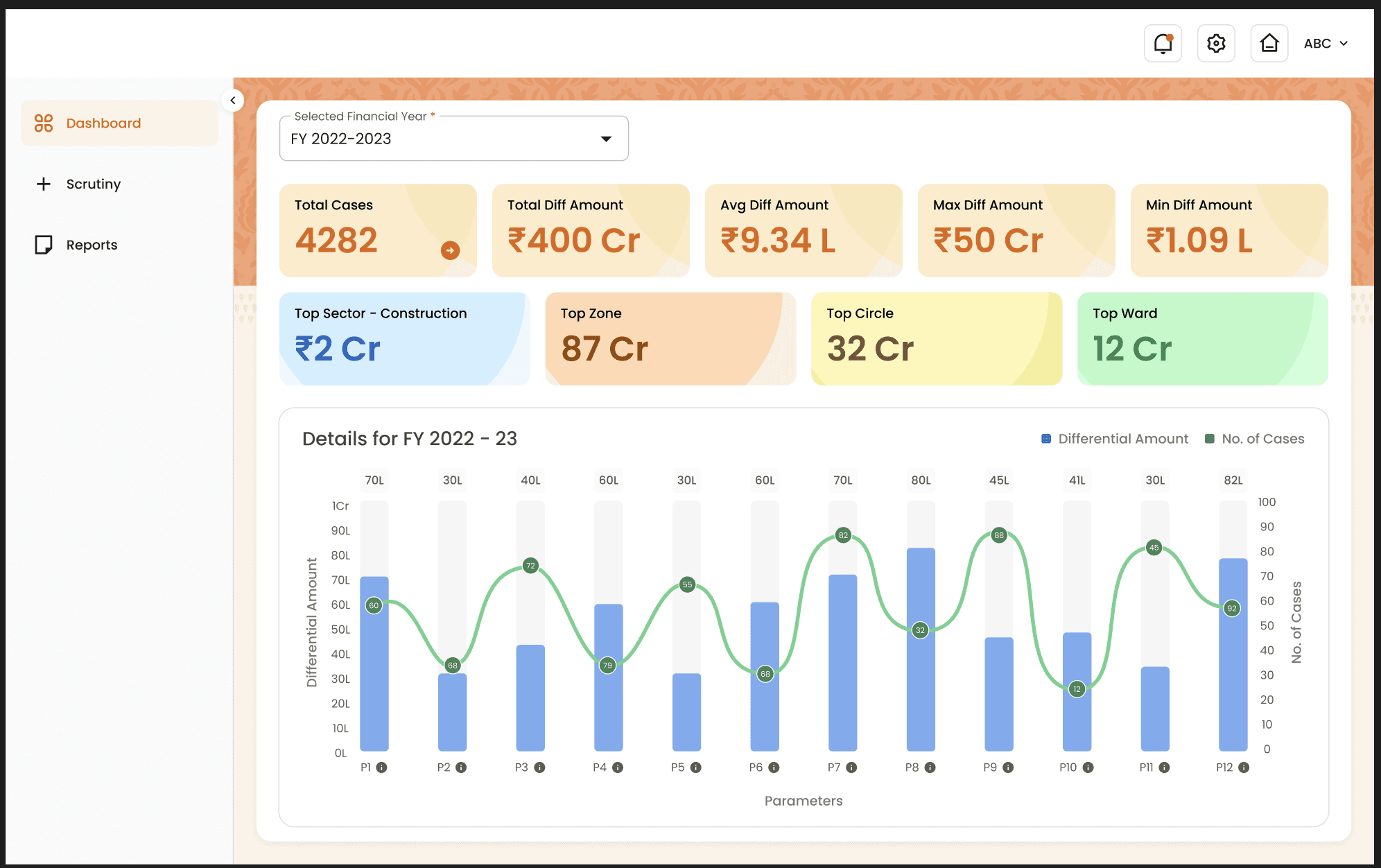Collapse the sidebar with chevron button

coord(233,101)
